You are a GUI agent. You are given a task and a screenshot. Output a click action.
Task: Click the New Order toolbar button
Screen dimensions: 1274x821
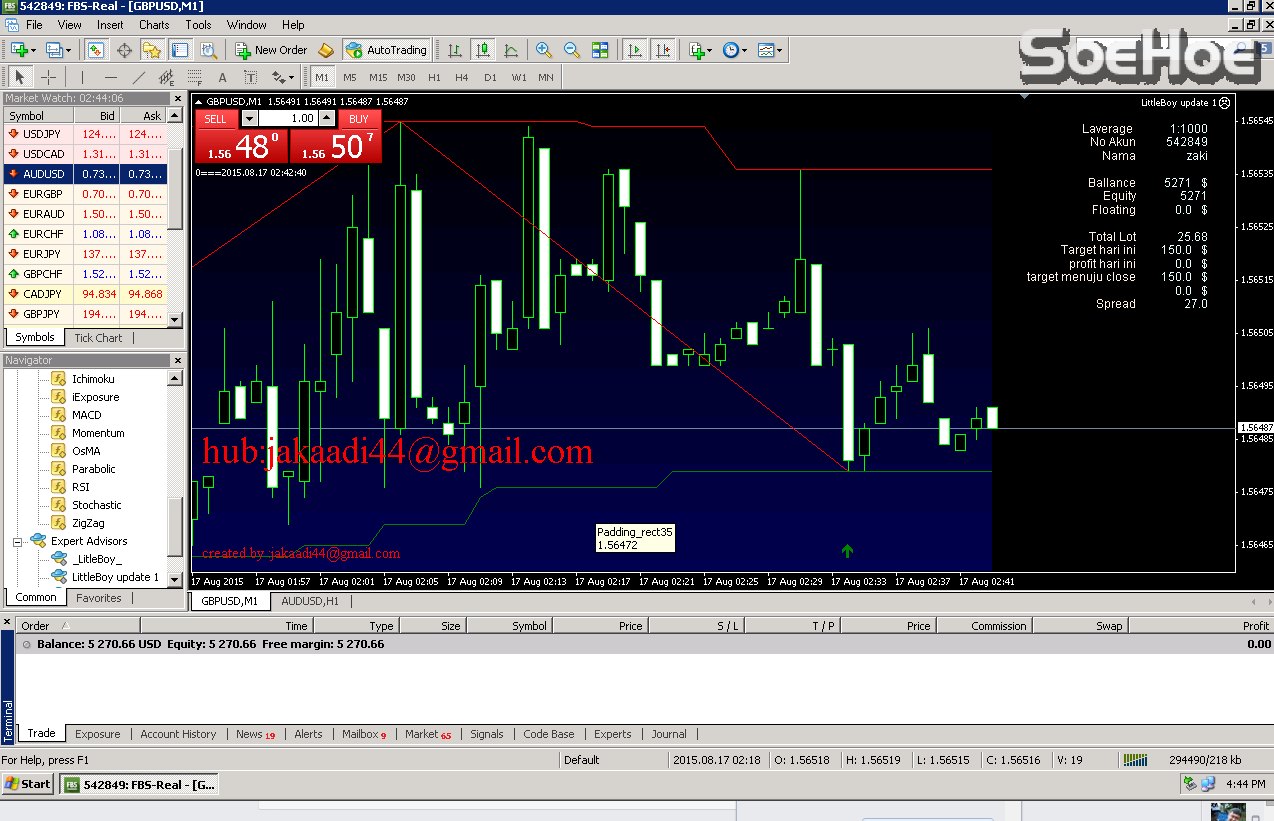[271, 50]
